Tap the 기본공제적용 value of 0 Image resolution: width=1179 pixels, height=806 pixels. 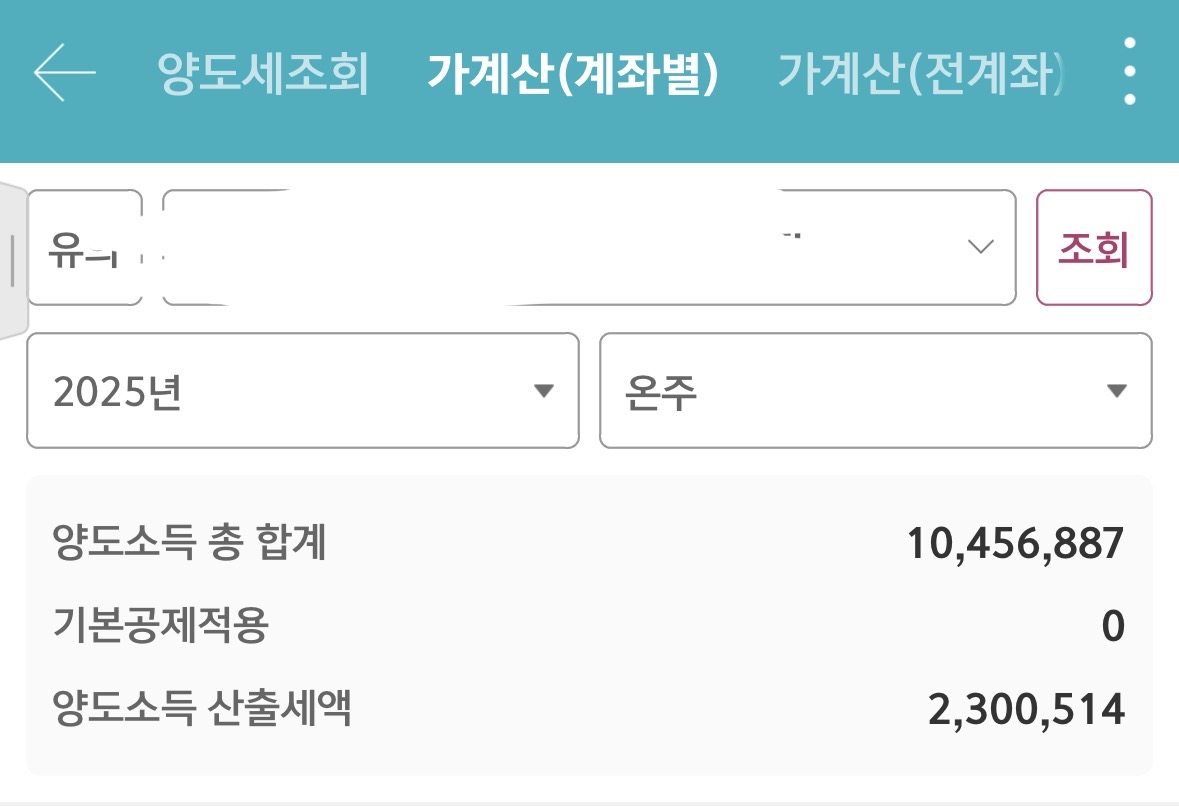click(1112, 628)
